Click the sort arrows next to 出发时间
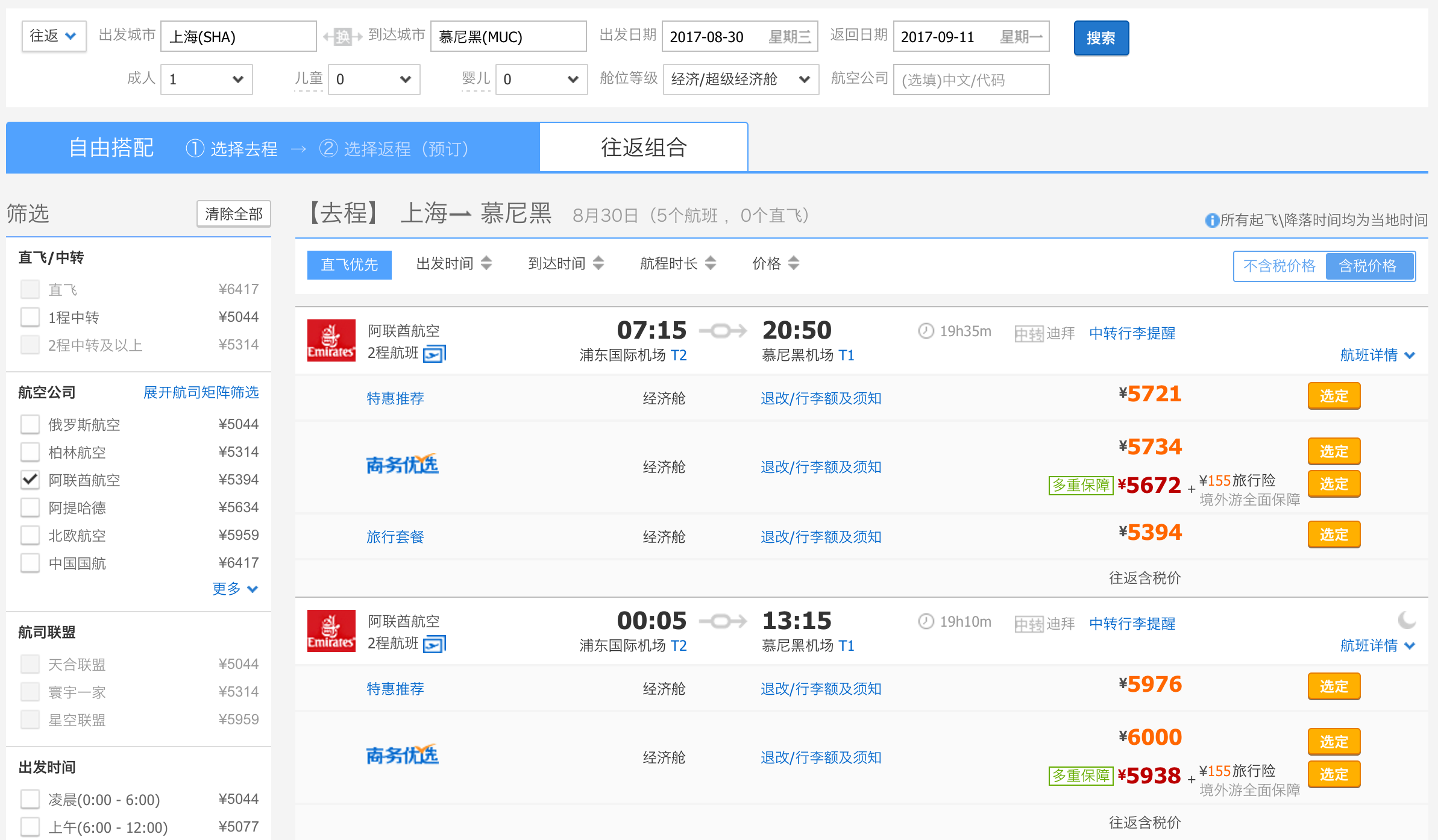This screenshot has width=1438, height=840. [x=486, y=263]
